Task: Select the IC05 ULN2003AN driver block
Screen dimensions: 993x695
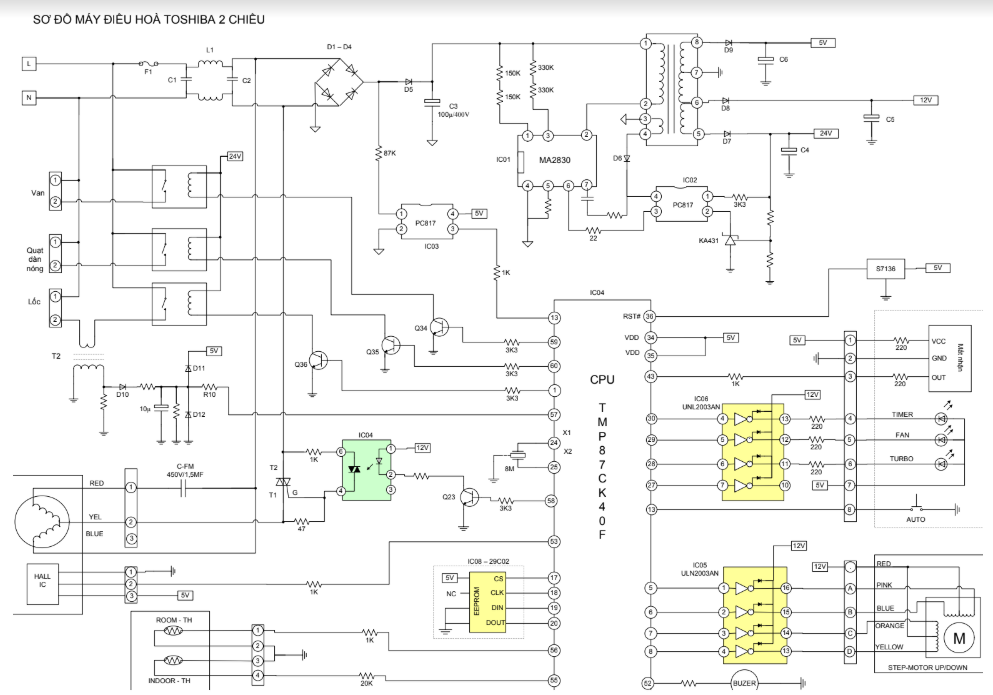Action: [x=755, y=616]
